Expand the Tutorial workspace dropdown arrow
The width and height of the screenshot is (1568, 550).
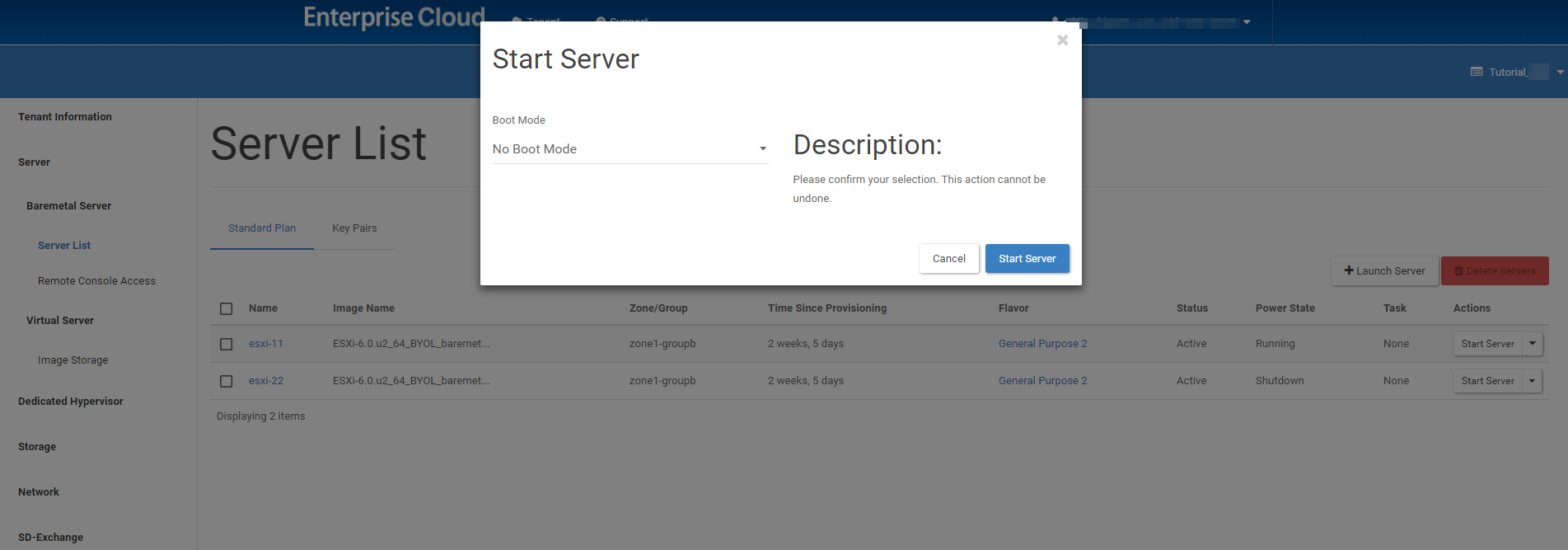tap(1560, 73)
